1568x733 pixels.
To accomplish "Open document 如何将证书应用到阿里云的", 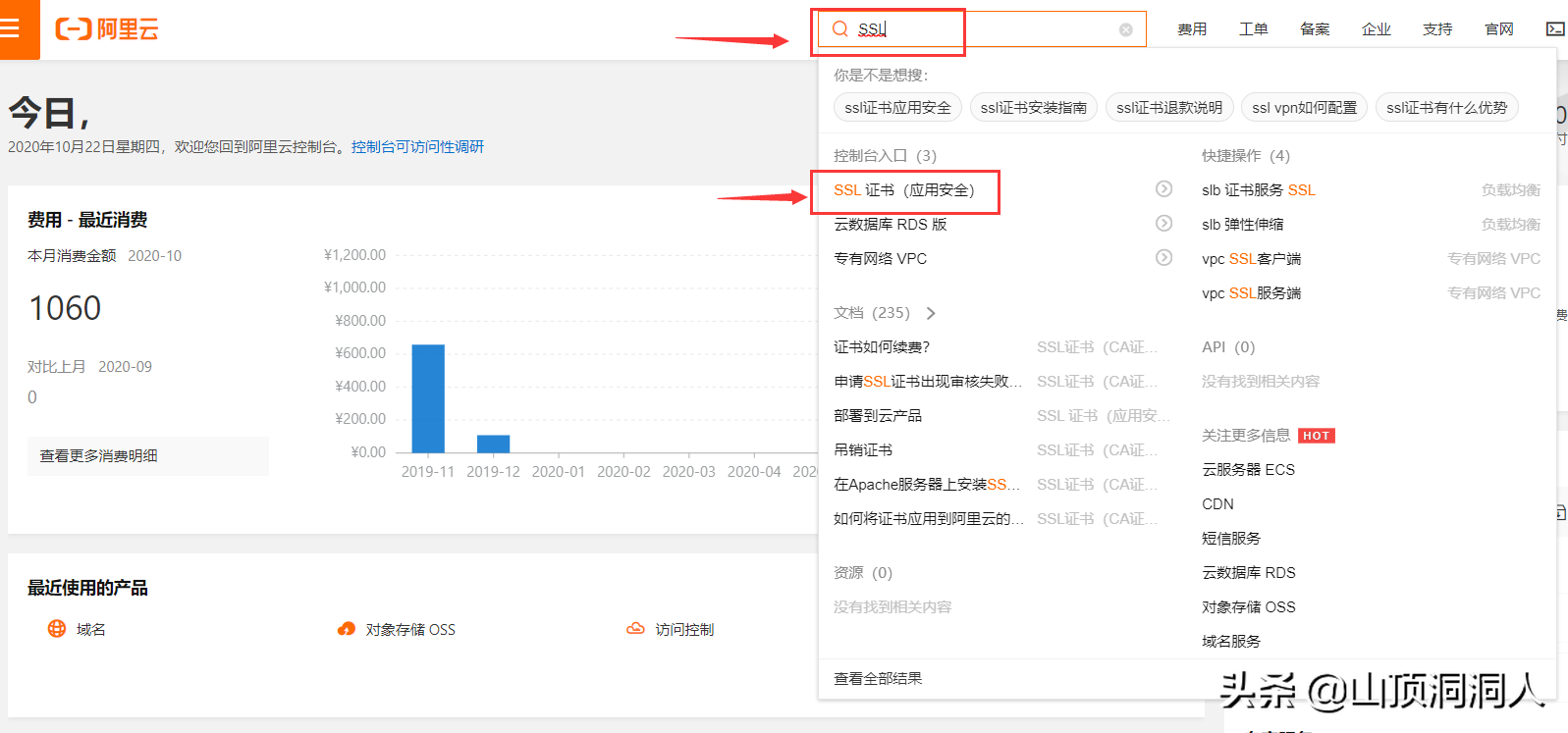I will (929, 519).
